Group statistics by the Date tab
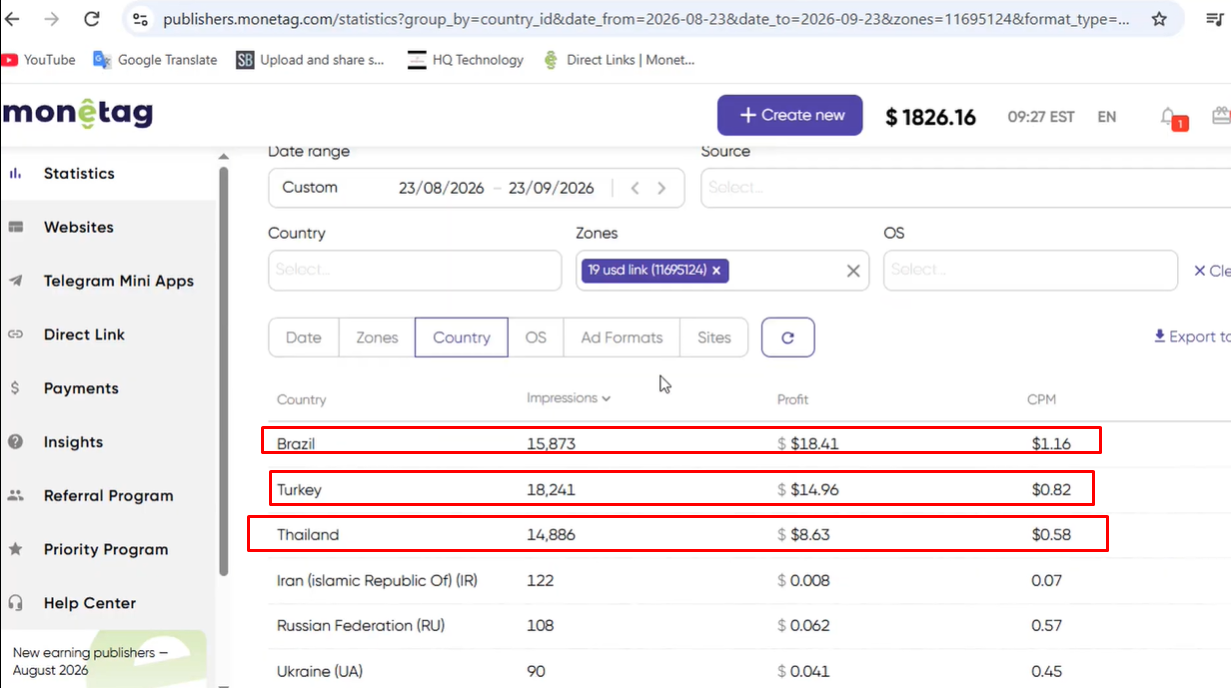This screenshot has width=1231, height=688. point(304,337)
